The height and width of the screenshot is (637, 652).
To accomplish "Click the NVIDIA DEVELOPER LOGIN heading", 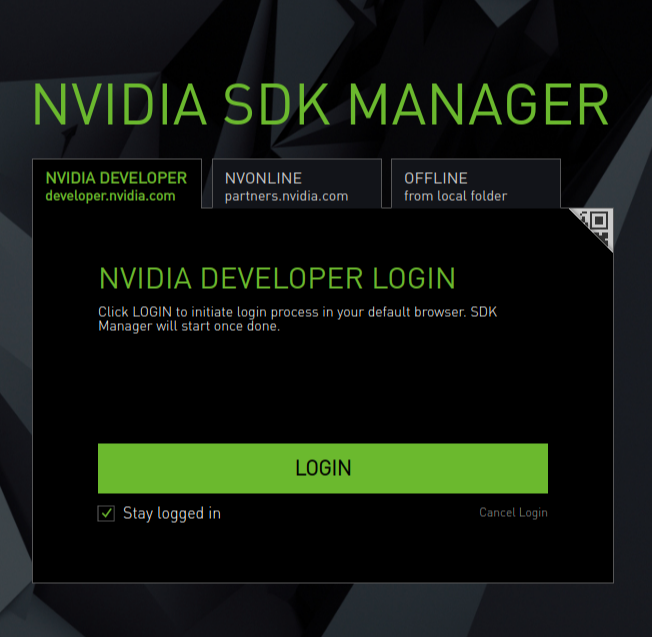I will pos(277,278).
